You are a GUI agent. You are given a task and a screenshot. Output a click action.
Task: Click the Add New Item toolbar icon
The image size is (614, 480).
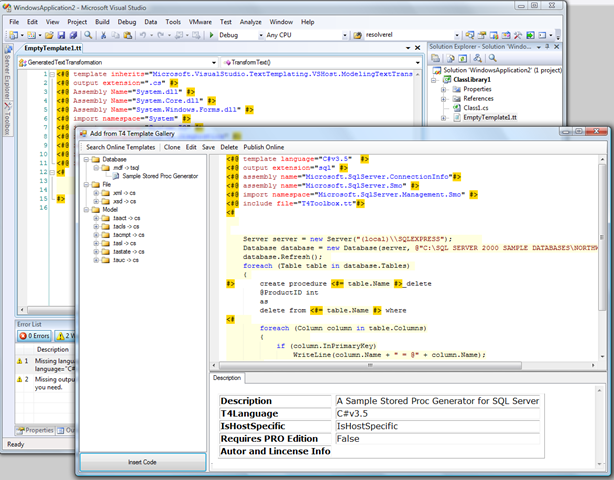[31, 35]
